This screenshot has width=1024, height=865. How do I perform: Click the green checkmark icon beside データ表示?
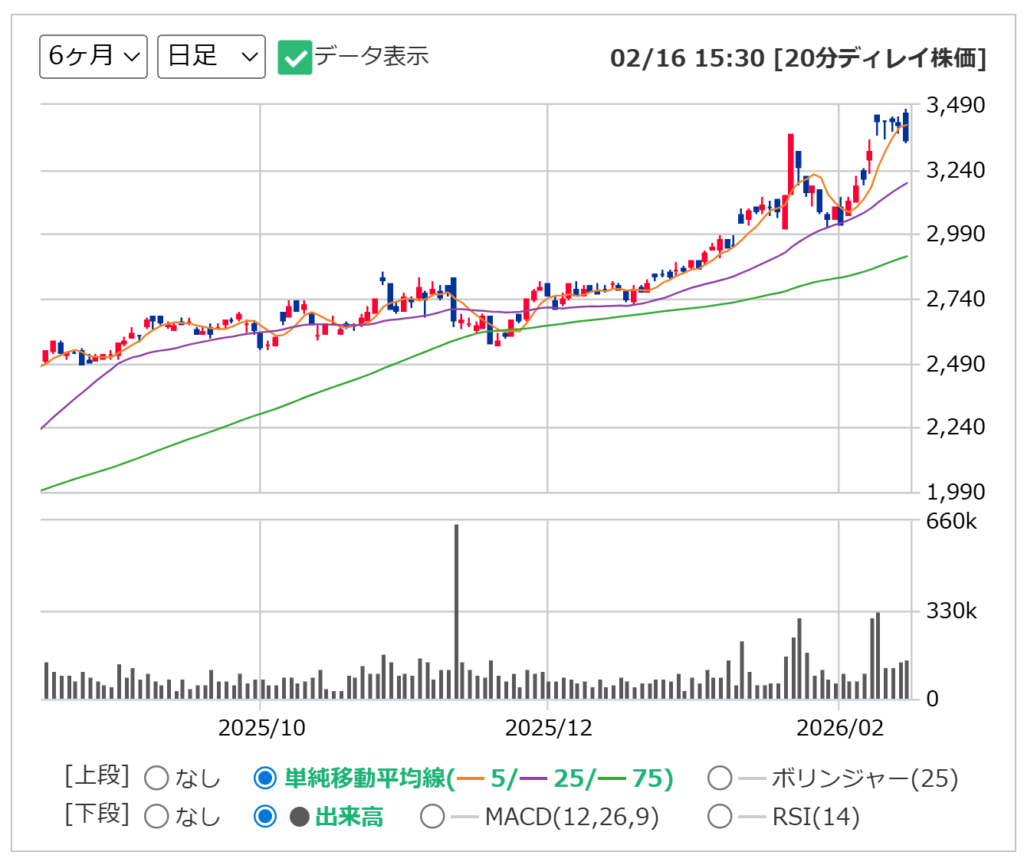(x=293, y=57)
